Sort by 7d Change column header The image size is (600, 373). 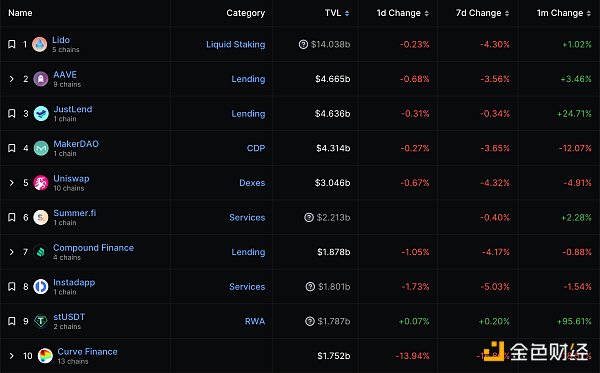pyautogui.click(x=483, y=13)
